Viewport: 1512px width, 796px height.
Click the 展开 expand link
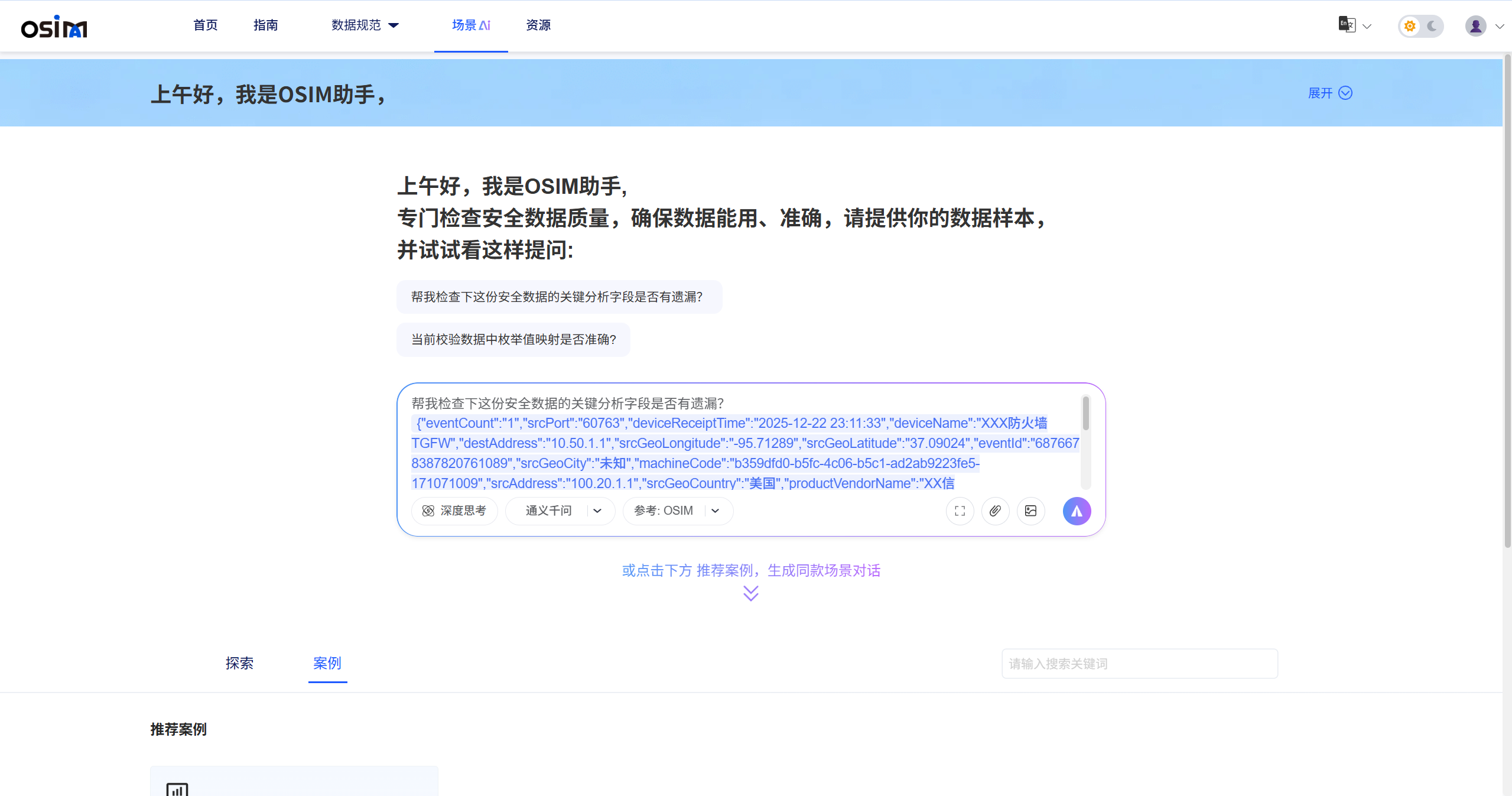pyautogui.click(x=1330, y=93)
